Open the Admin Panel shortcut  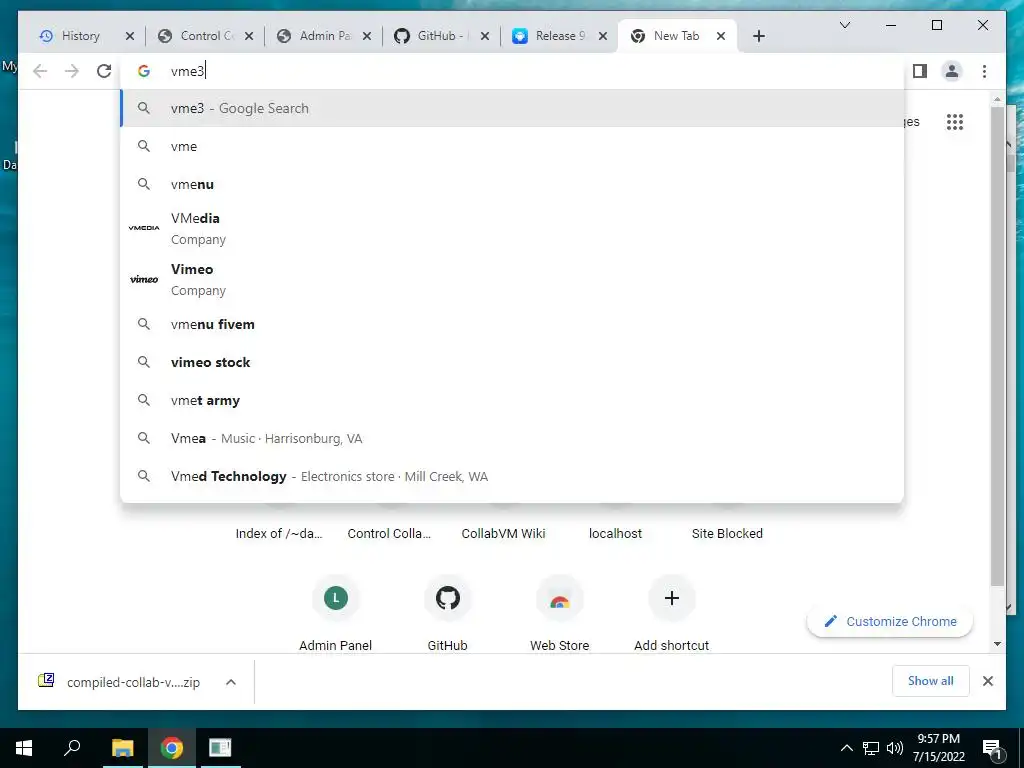click(336, 613)
